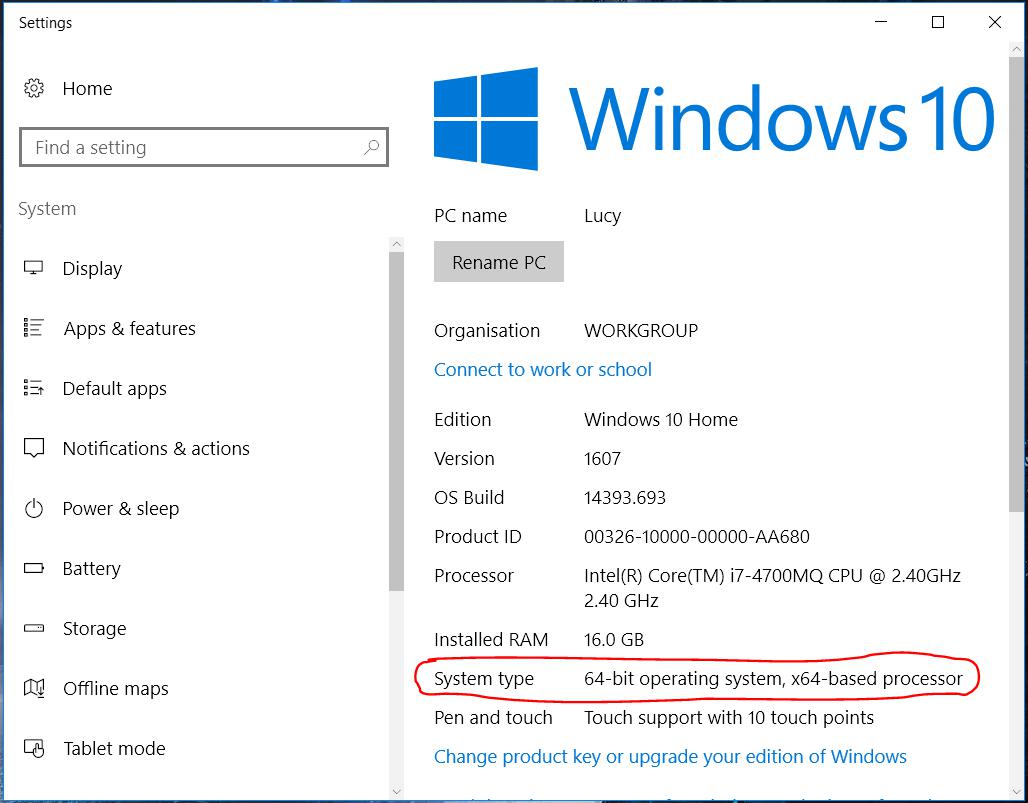1028x803 pixels.
Task: Click the WORKGROUP organisation value
Action: click(x=641, y=330)
